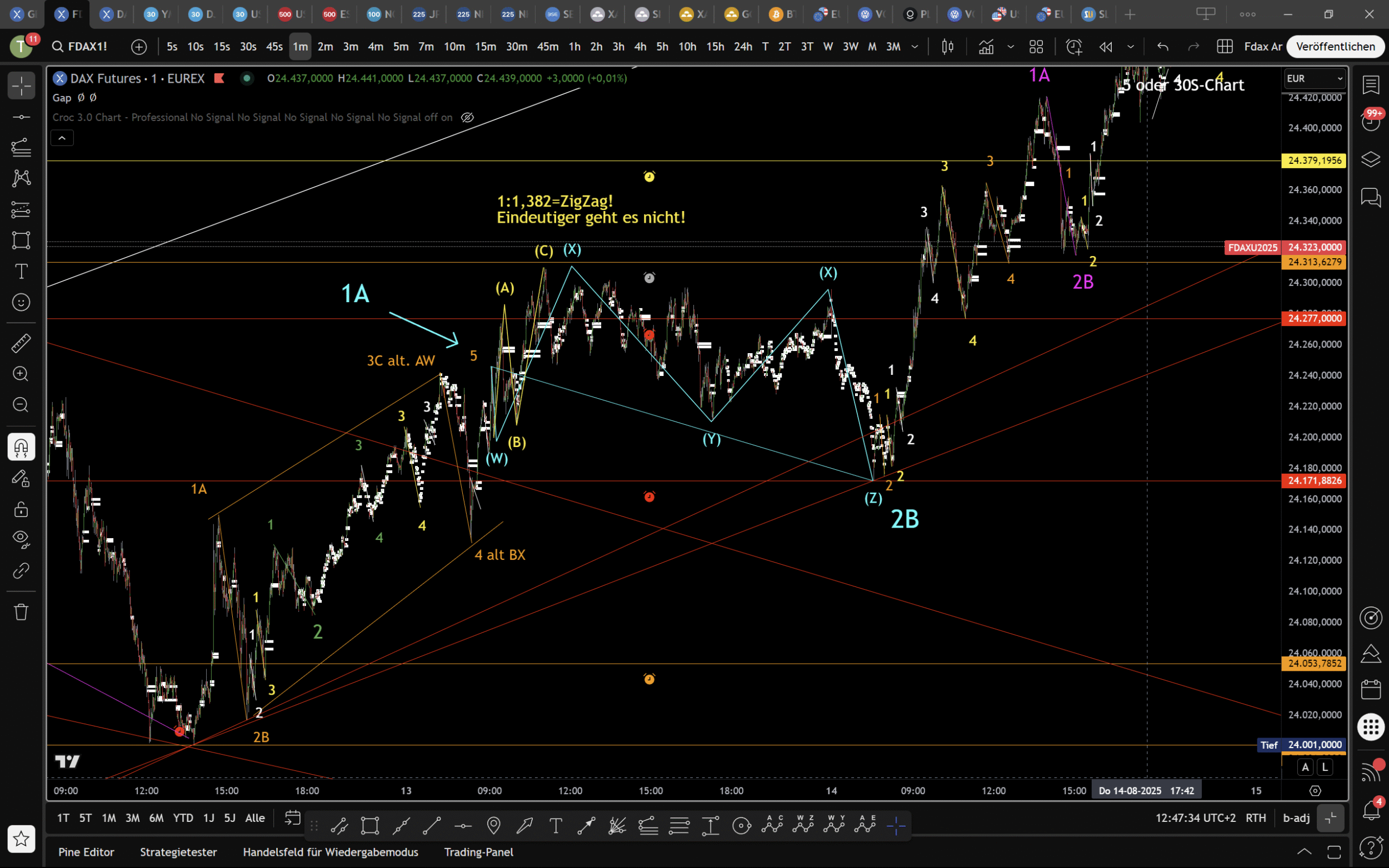This screenshot has height=868, width=1389.
Task: Toggle Magnet mode in left toolbar
Action: click(21, 446)
